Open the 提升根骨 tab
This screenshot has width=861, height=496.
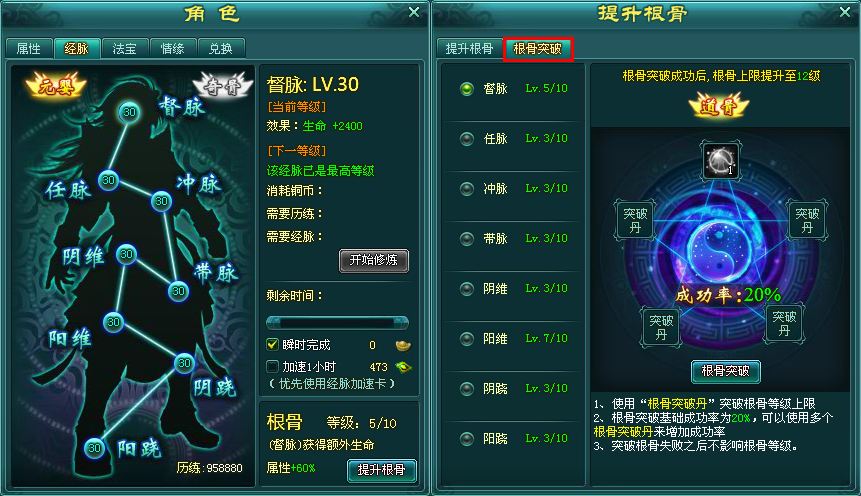(469, 48)
